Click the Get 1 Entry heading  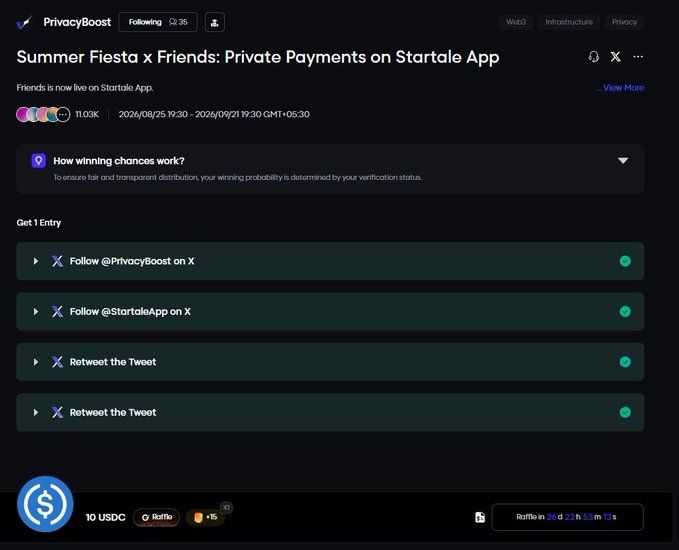click(39, 223)
